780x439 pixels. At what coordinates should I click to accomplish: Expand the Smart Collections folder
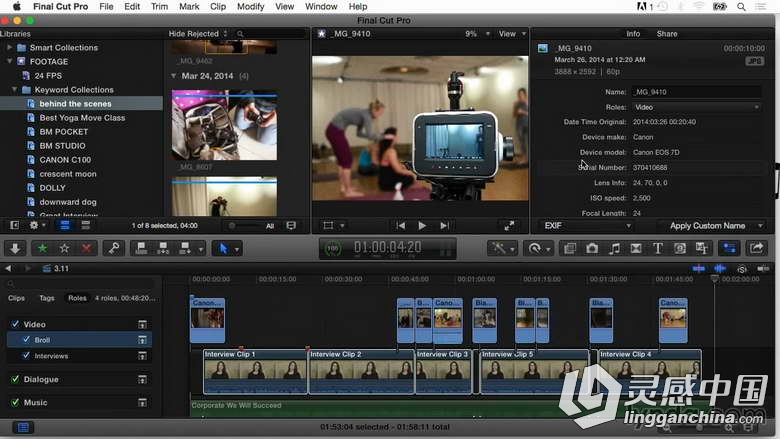coord(9,47)
